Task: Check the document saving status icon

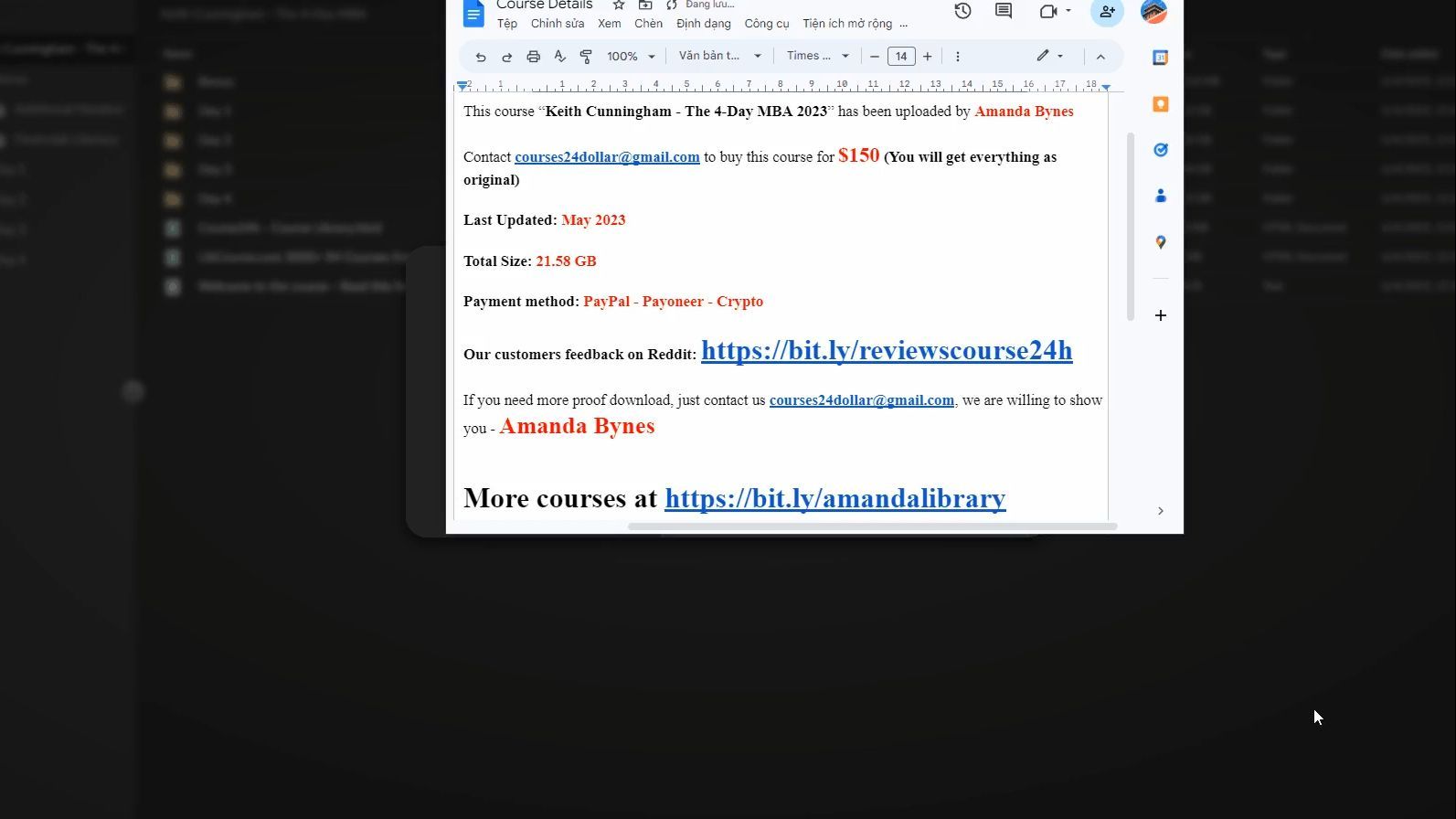Action: click(672, 5)
